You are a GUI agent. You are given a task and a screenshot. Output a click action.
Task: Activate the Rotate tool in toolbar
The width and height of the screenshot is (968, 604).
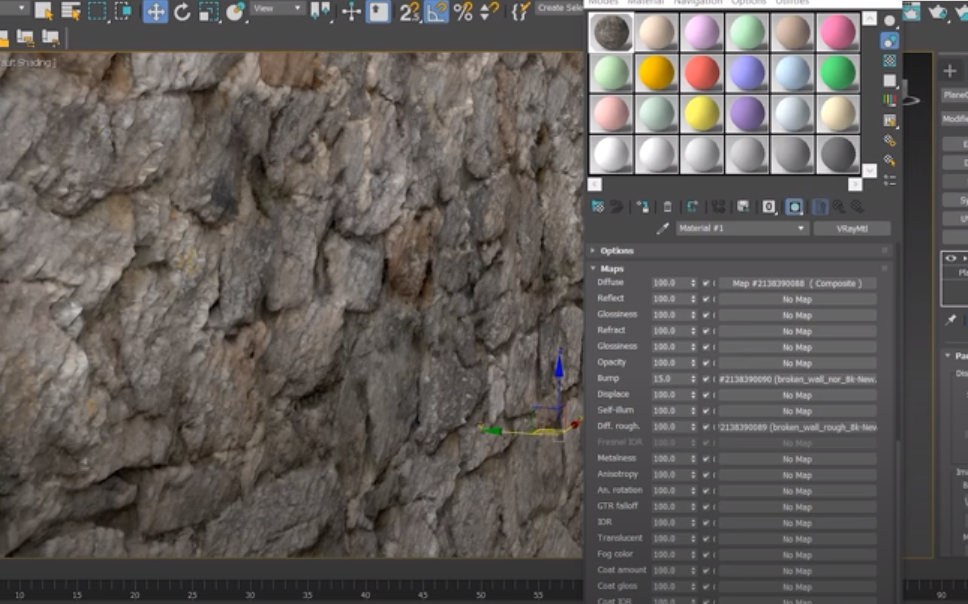[182, 12]
